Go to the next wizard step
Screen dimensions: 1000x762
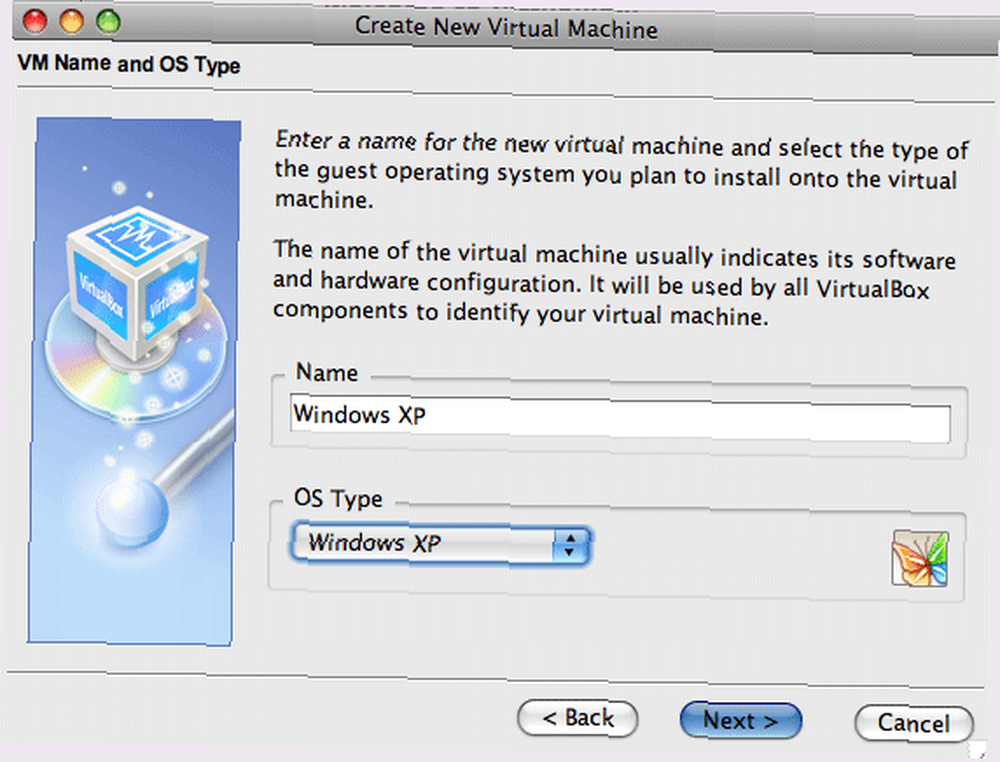pos(740,721)
